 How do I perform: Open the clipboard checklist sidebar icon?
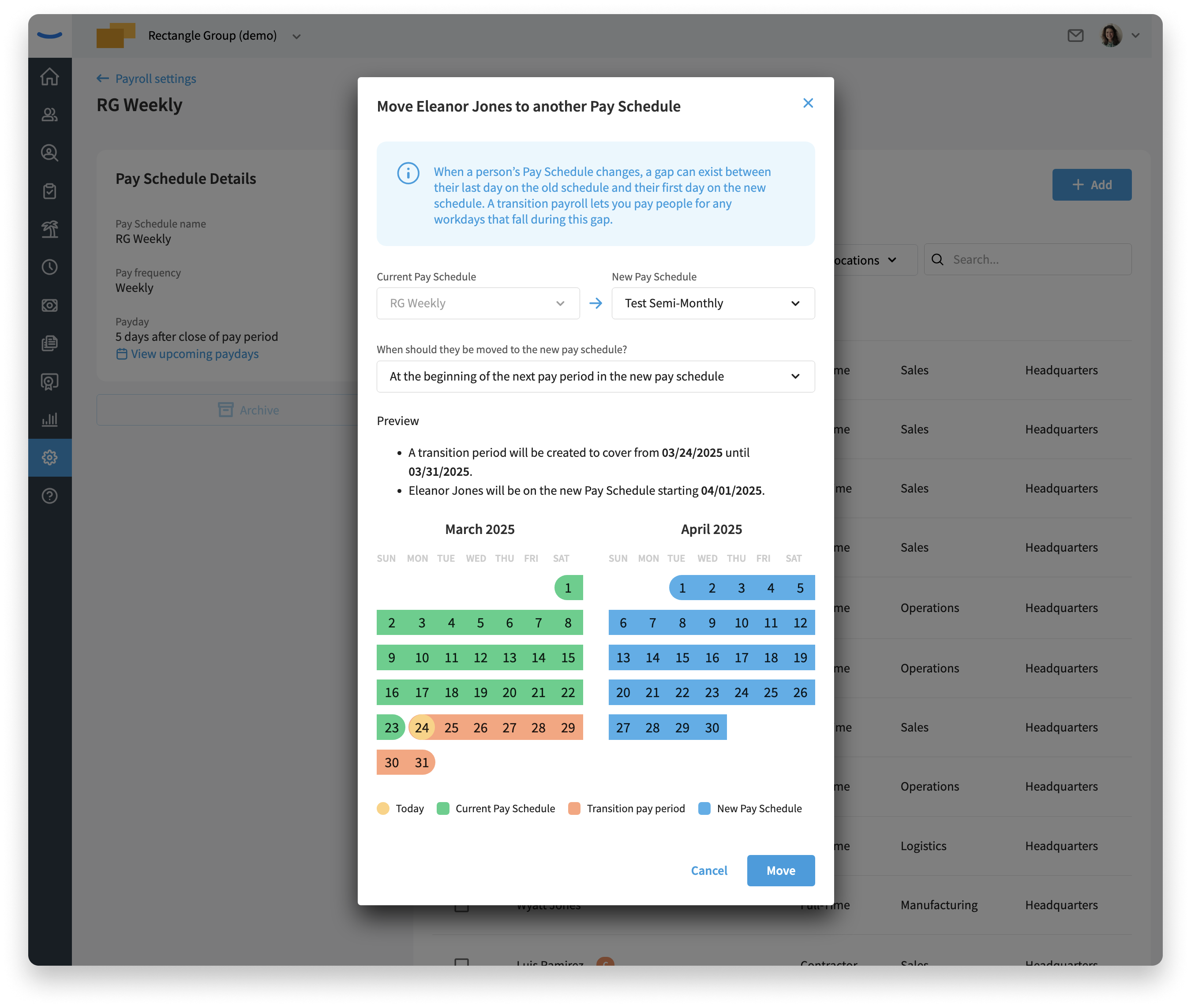(50, 191)
